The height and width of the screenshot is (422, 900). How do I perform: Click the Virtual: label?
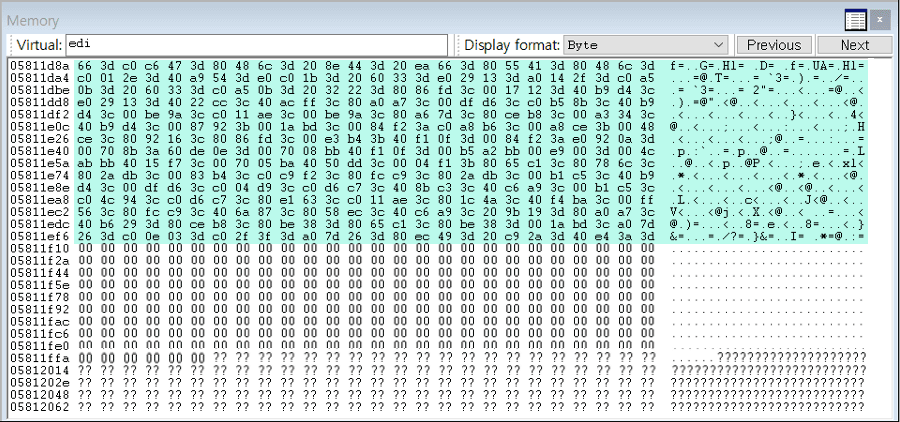click(39, 45)
